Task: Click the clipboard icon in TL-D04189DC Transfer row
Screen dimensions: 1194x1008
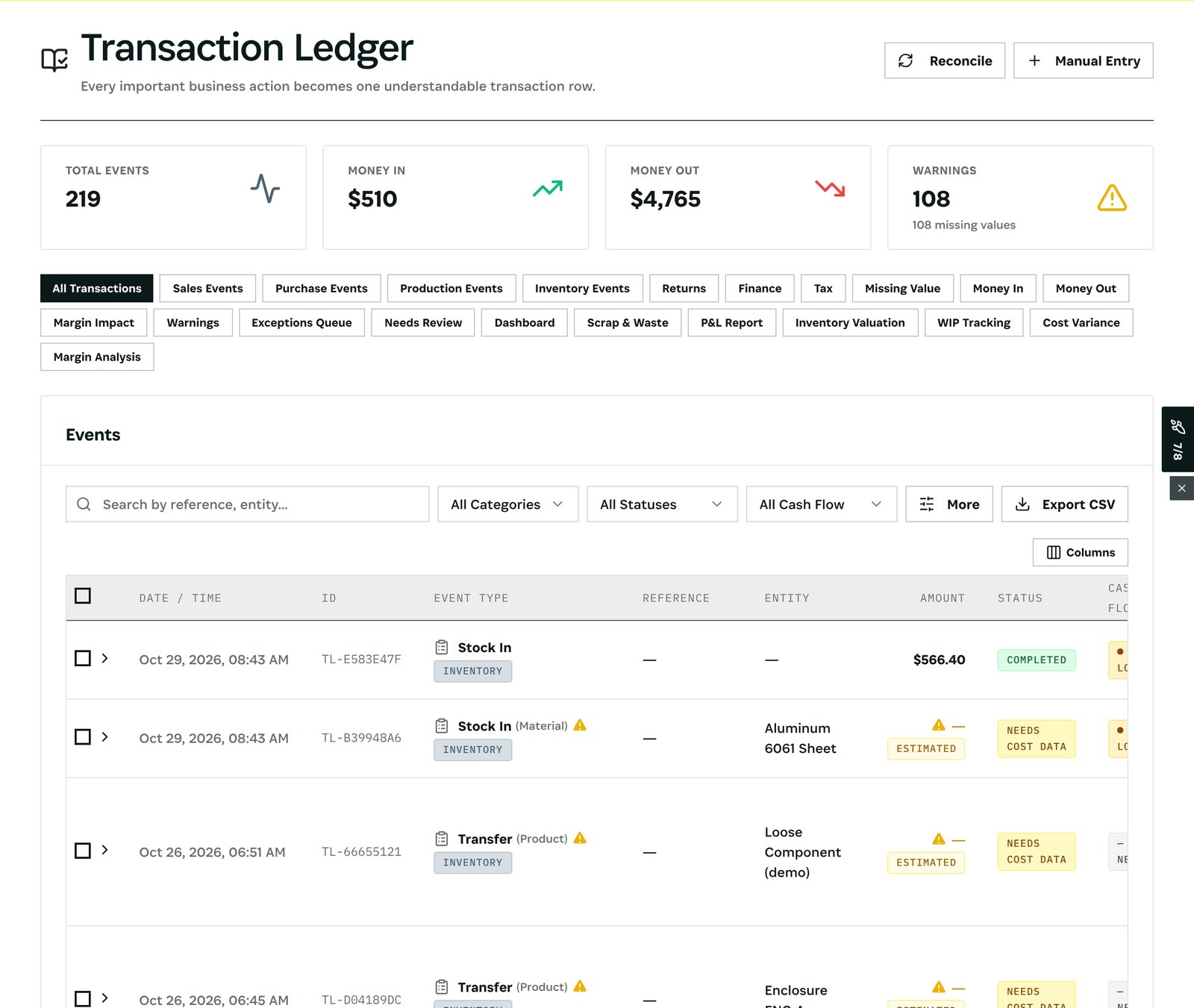Action: click(x=442, y=986)
